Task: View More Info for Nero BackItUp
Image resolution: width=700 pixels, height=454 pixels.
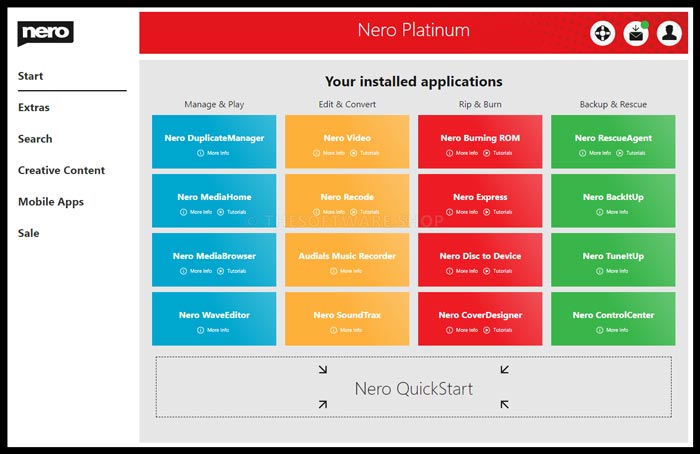Action: coord(612,212)
